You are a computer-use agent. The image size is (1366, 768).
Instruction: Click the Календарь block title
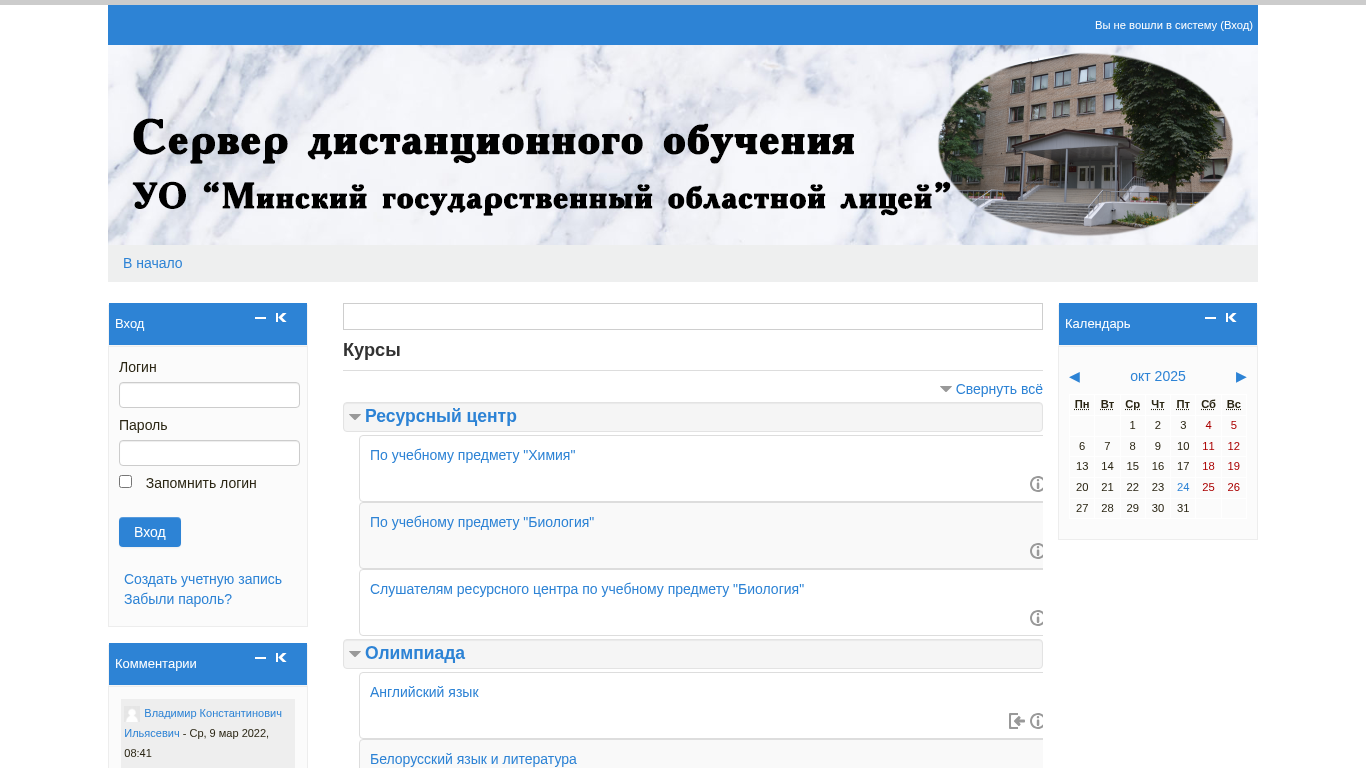tap(1098, 324)
